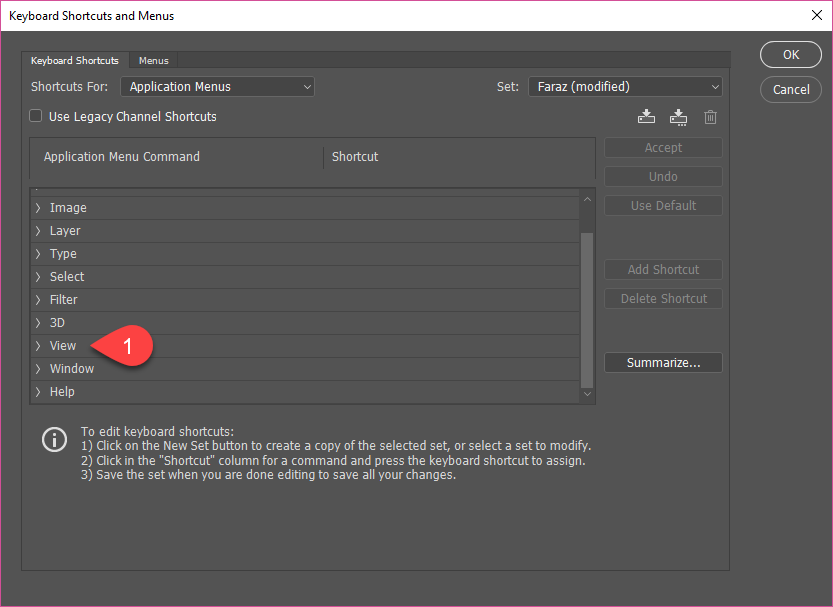Click the Application Menu Command column header
The image size is (833, 607).
pyautogui.click(x=122, y=157)
